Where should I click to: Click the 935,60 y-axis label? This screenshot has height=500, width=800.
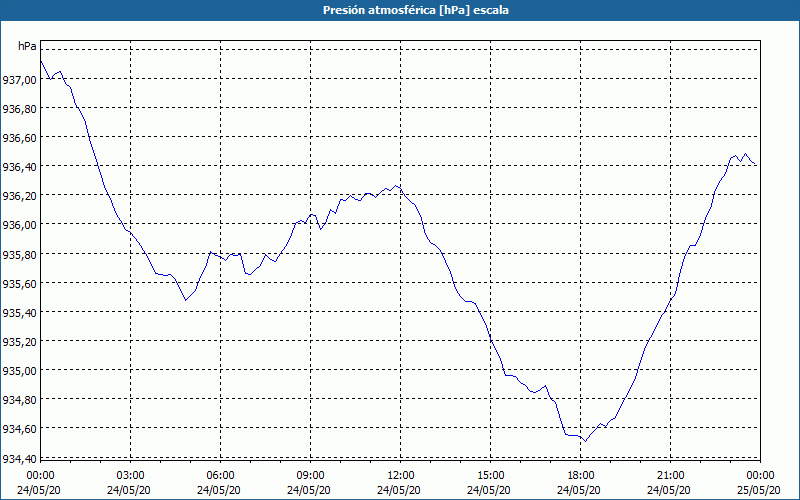click(19, 283)
